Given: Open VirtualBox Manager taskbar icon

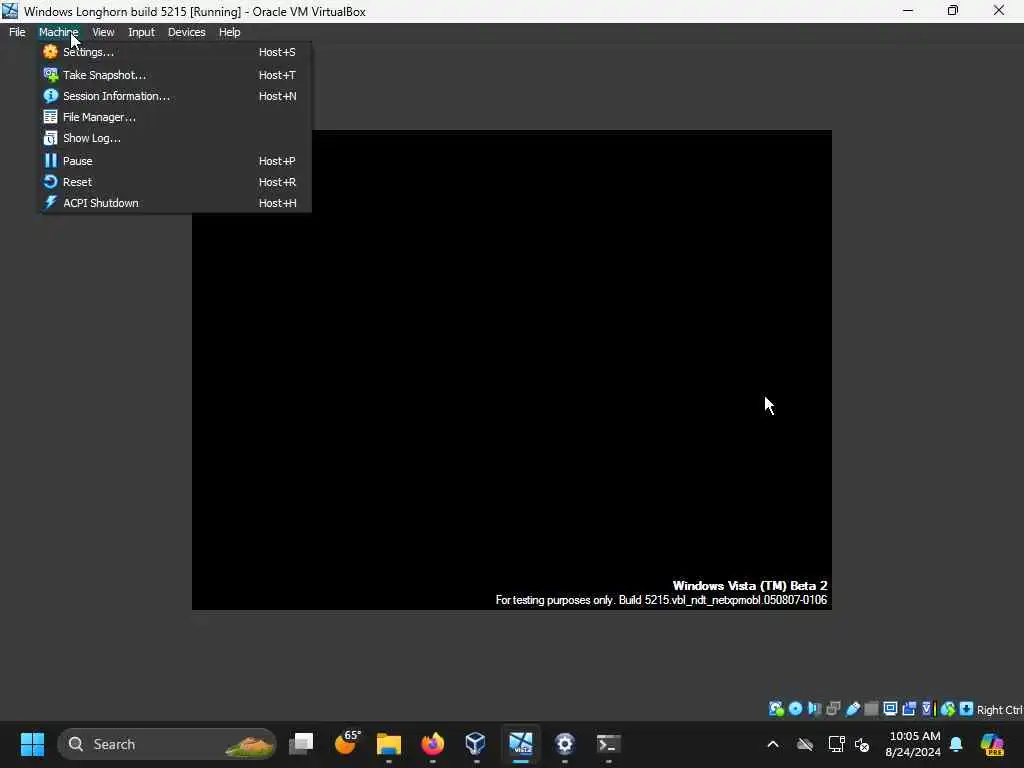Looking at the screenshot, I should pos(476,744).
